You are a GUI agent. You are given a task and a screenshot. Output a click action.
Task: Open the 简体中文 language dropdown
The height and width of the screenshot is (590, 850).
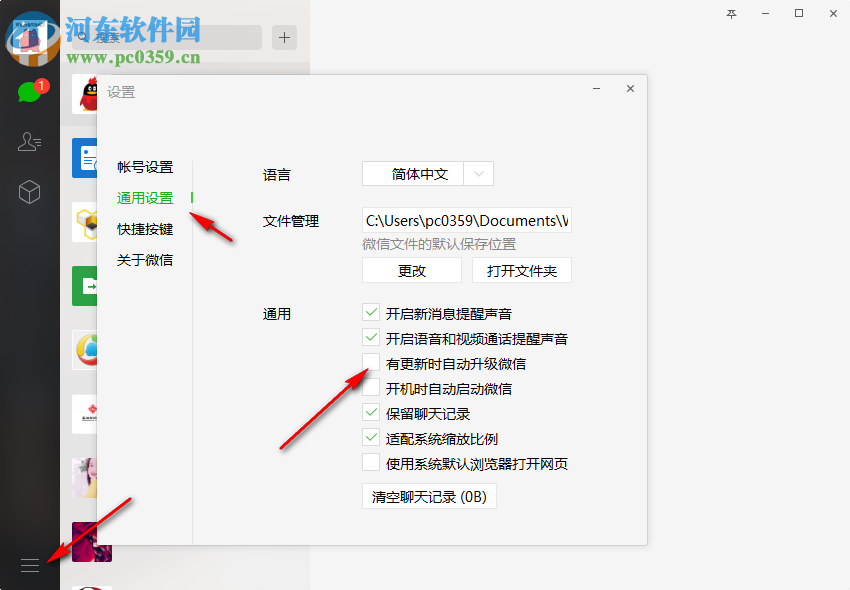416,174
